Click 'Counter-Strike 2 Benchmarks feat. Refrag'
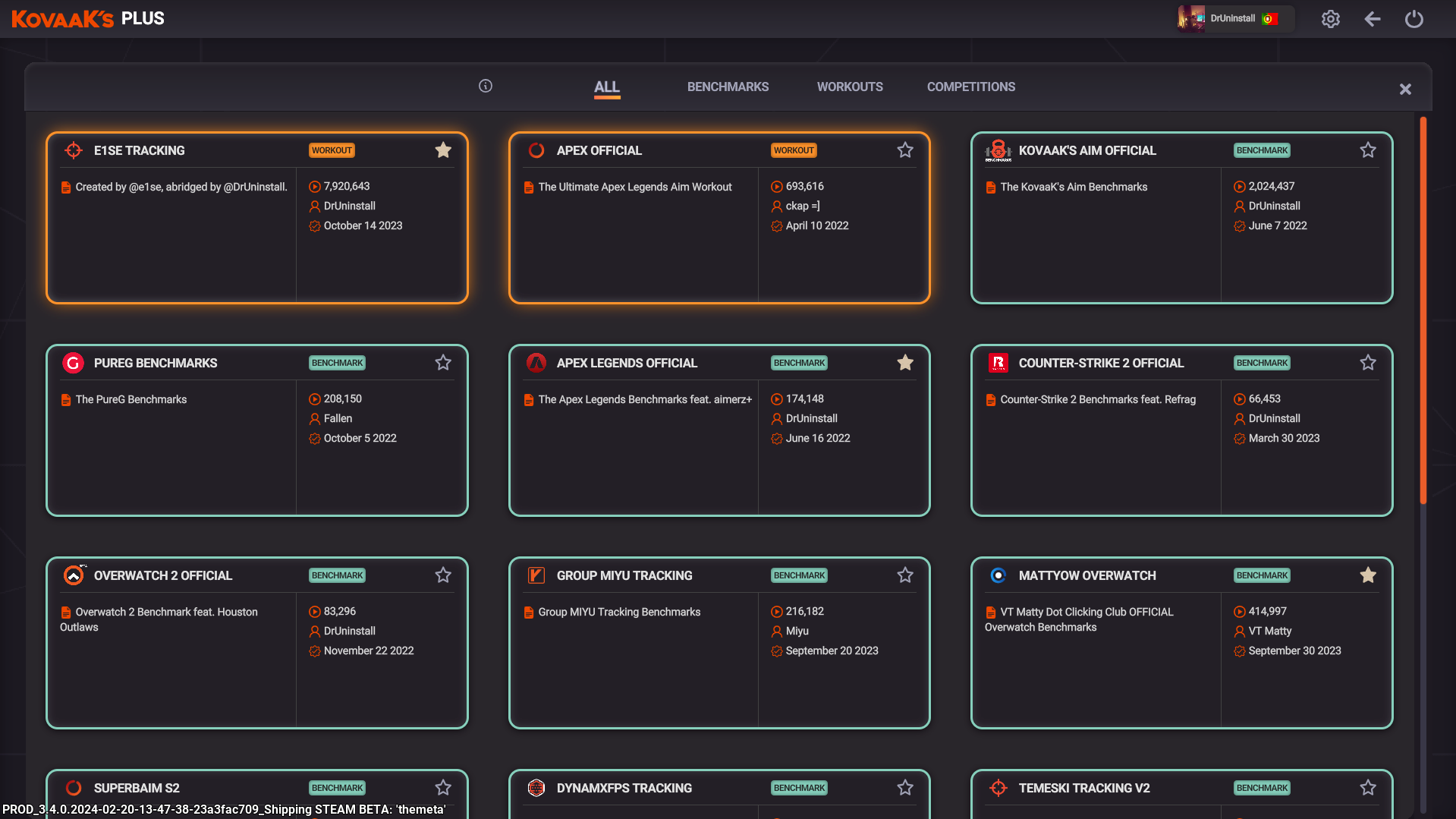1456x819 pixels. click(x=1098, y=399)
